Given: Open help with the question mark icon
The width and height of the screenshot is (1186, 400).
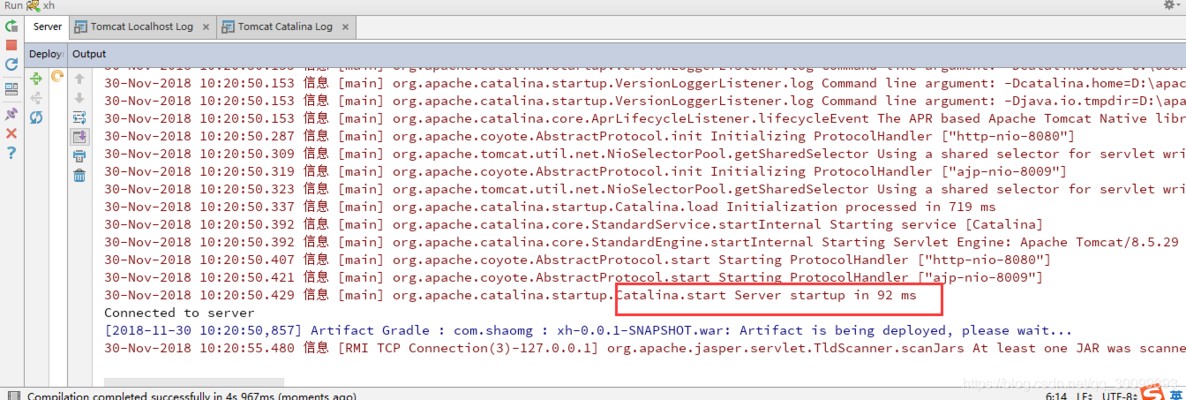Looking at the screenshot, I should pos(11,152).
